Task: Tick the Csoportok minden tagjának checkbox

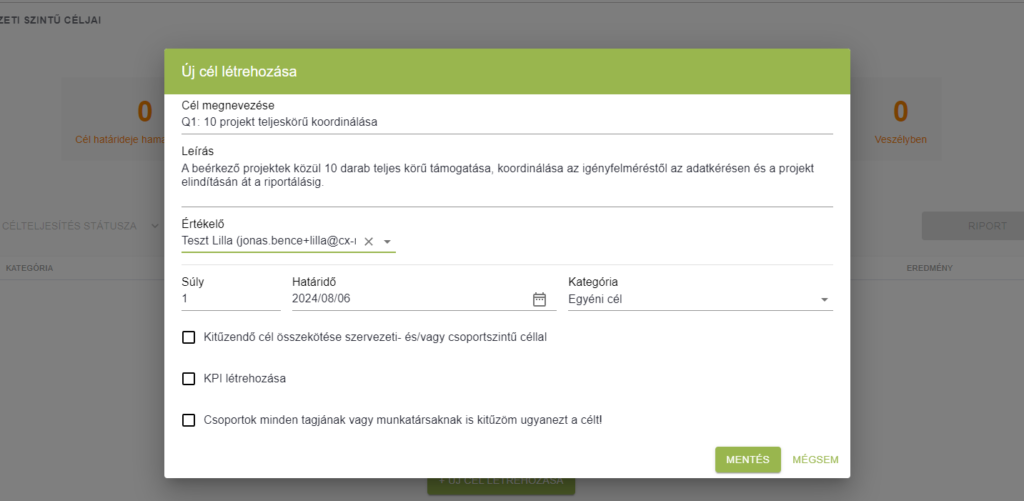Action: [189, 420]
